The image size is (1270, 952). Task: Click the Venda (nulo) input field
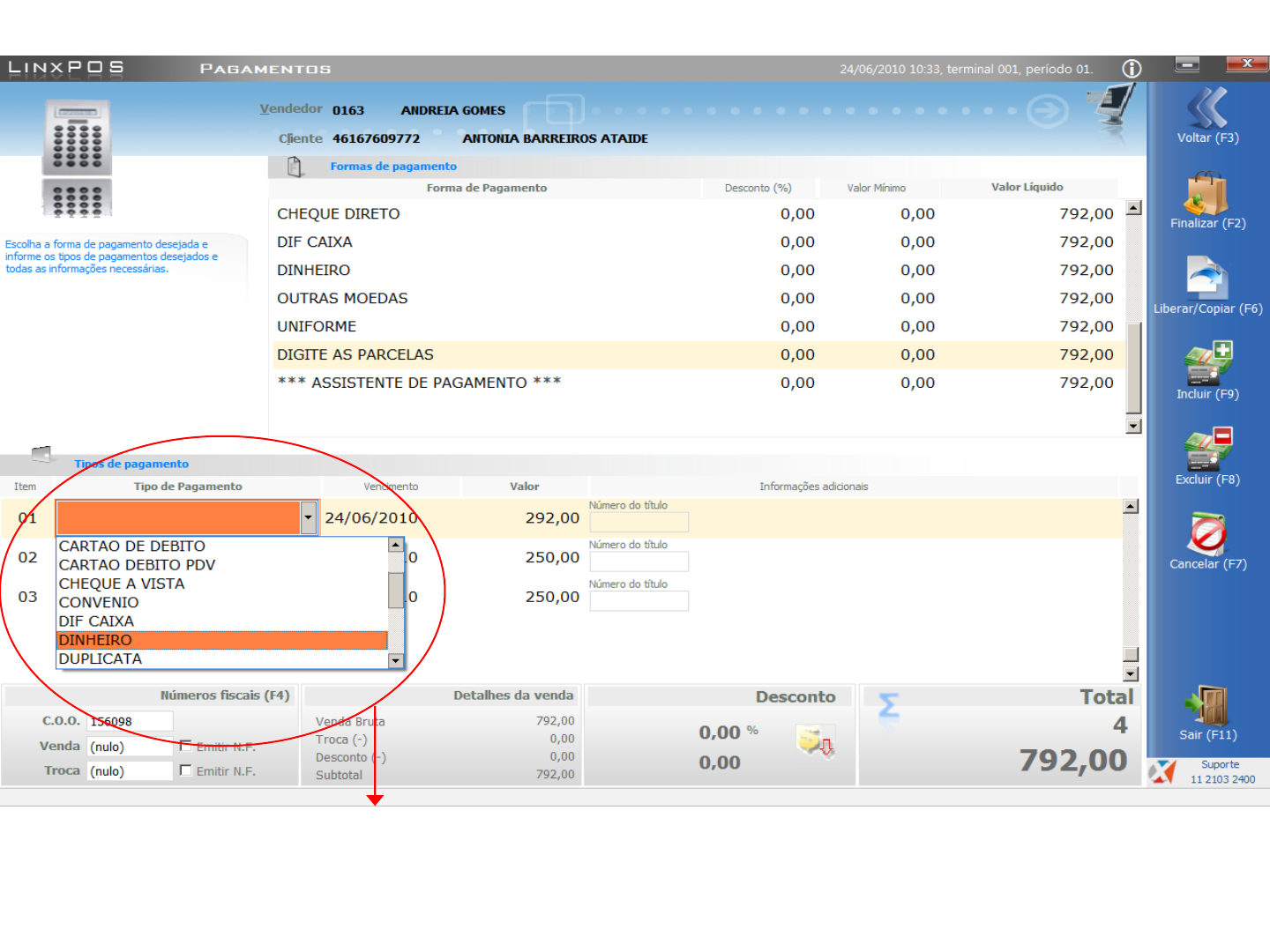(x=130, y=746)
